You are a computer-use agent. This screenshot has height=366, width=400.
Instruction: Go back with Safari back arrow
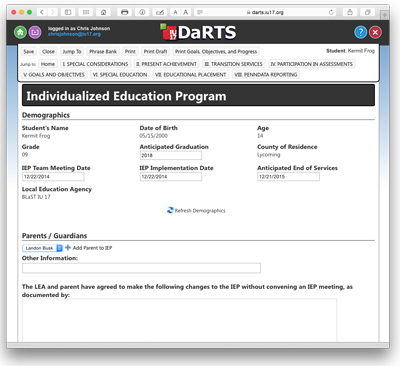point(42,12)
